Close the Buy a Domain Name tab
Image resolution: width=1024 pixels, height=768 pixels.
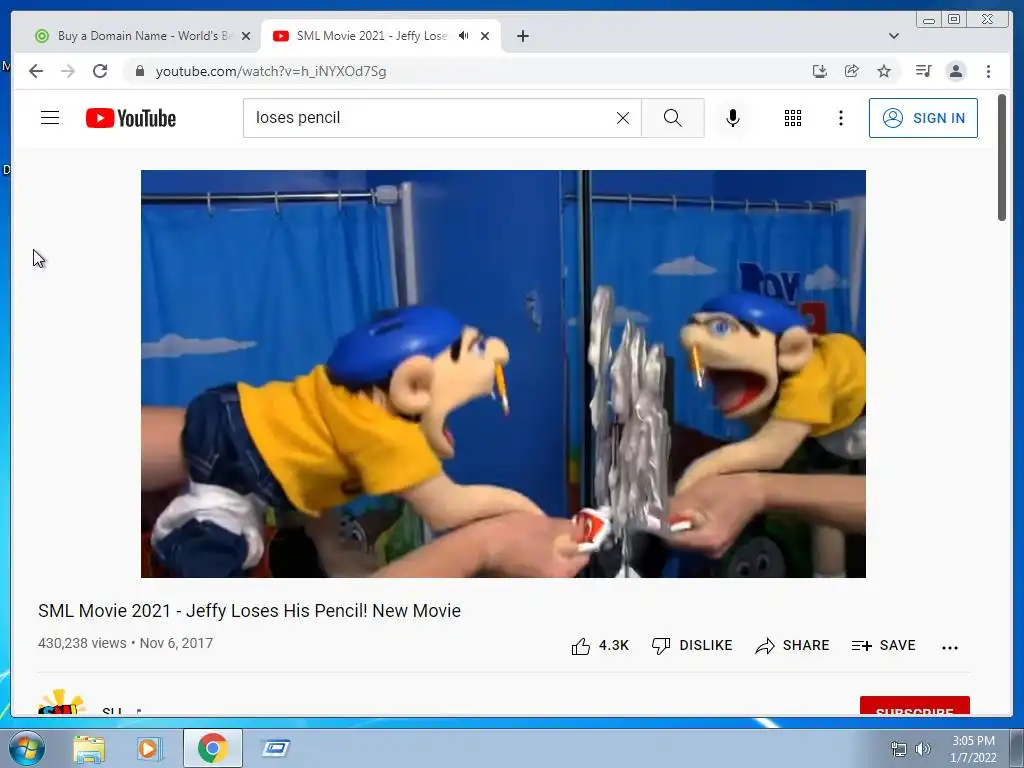246,36
